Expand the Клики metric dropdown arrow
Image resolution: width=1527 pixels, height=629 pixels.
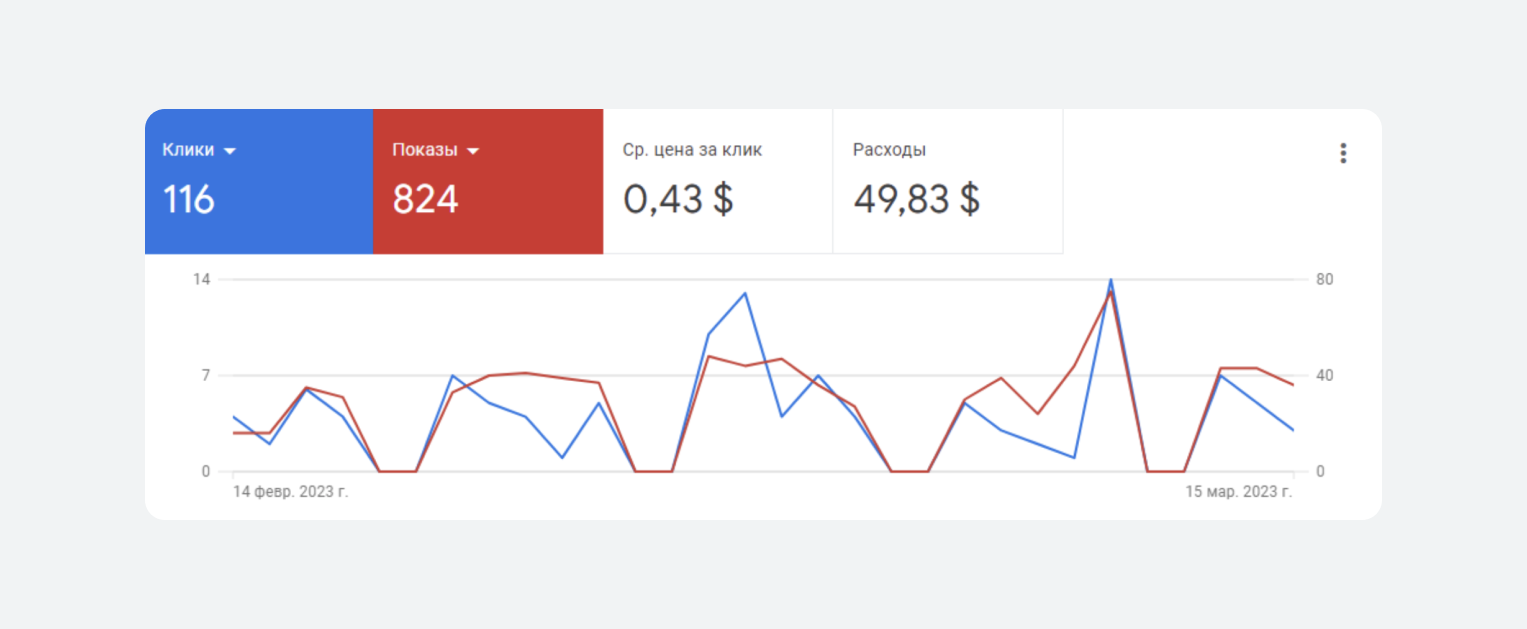coord(230,151)
